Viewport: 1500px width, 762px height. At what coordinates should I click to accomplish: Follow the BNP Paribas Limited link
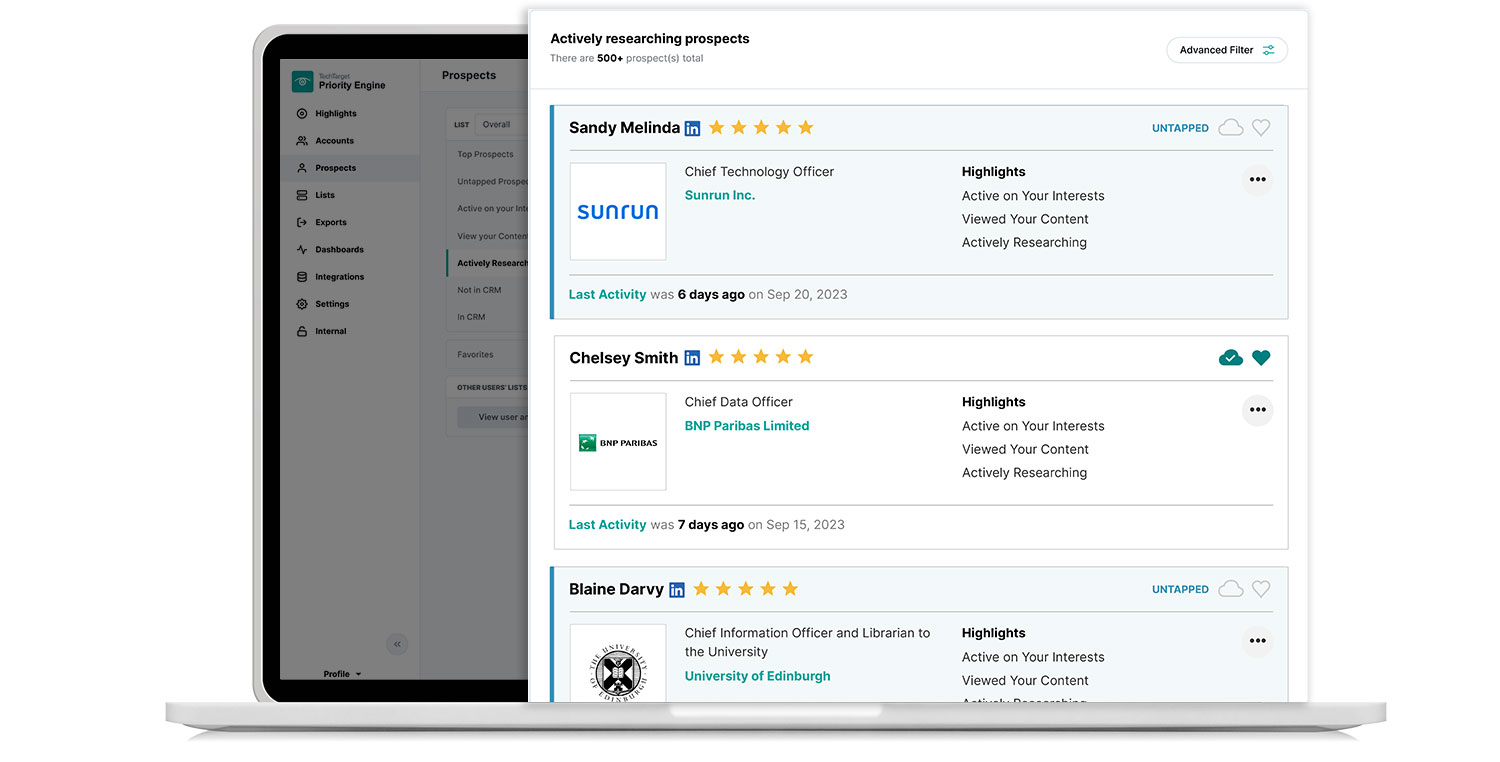point(746,426)
